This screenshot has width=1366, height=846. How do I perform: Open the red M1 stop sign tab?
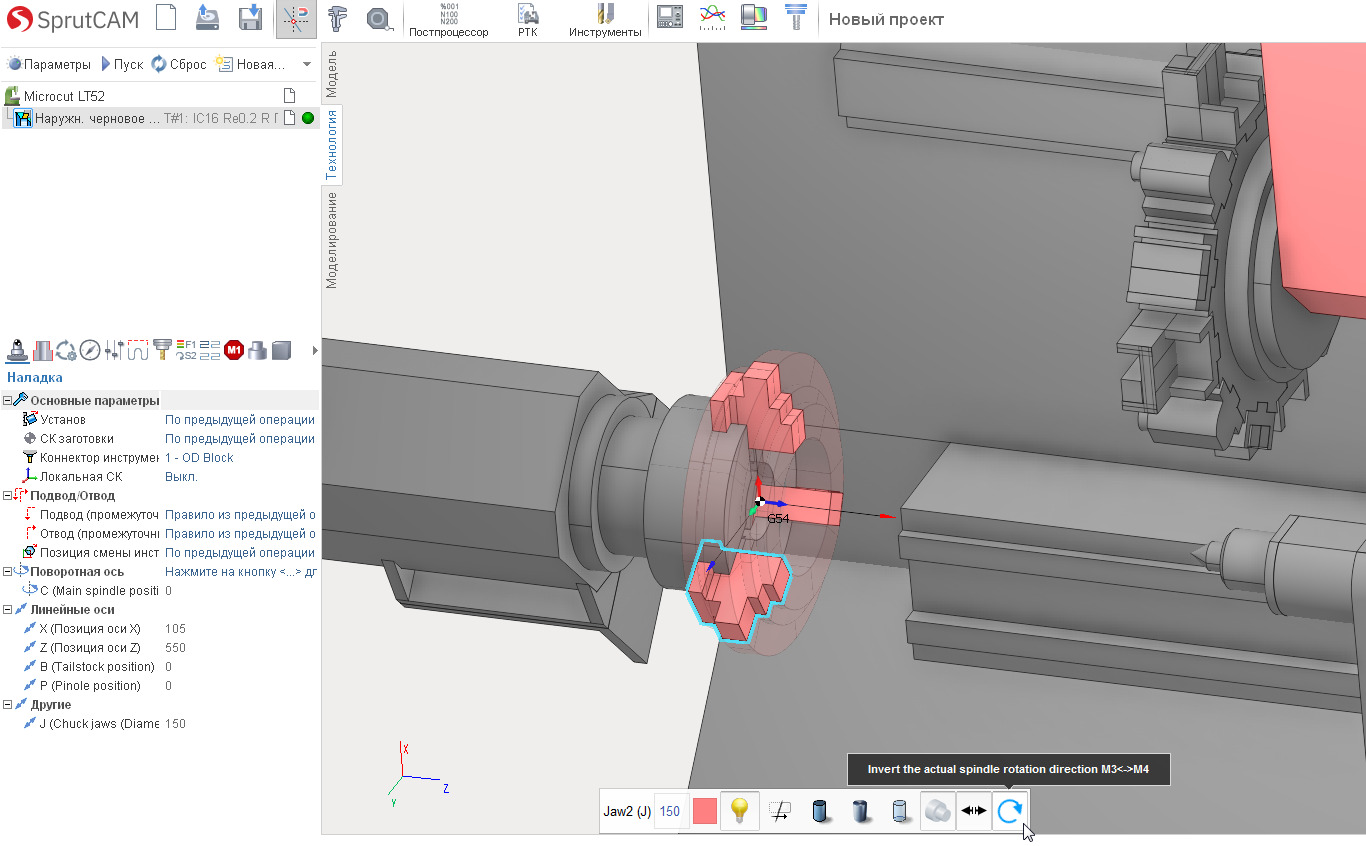234,350
